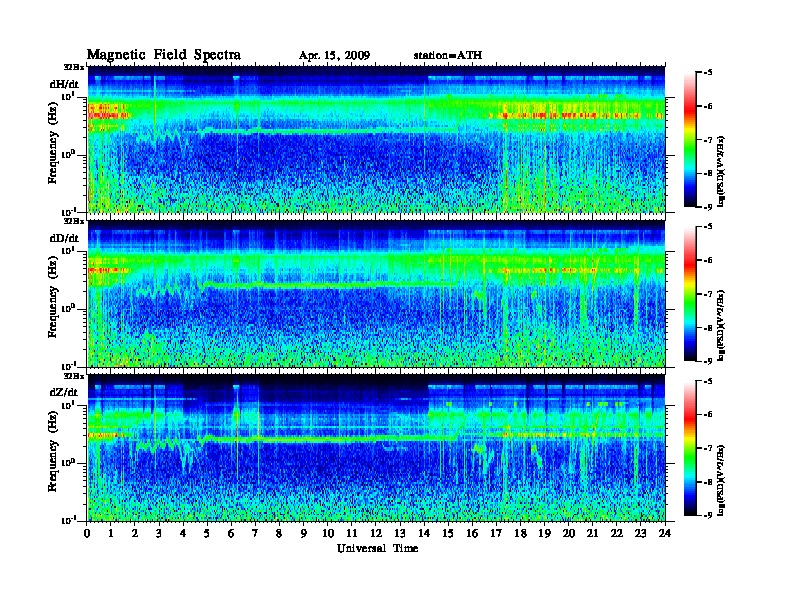Click the 10^1 frequency tick of dH/dt panel
Screen dimensions: 792x612
(68, 96)
